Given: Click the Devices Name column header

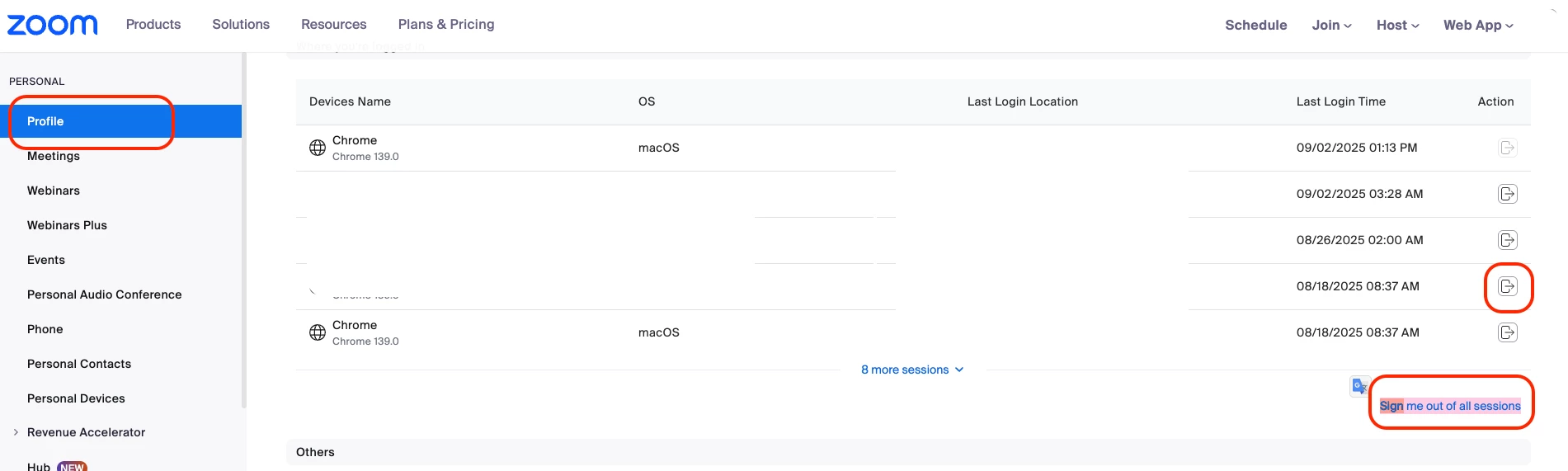Looking at the screenshot, I should coord(350,101).
